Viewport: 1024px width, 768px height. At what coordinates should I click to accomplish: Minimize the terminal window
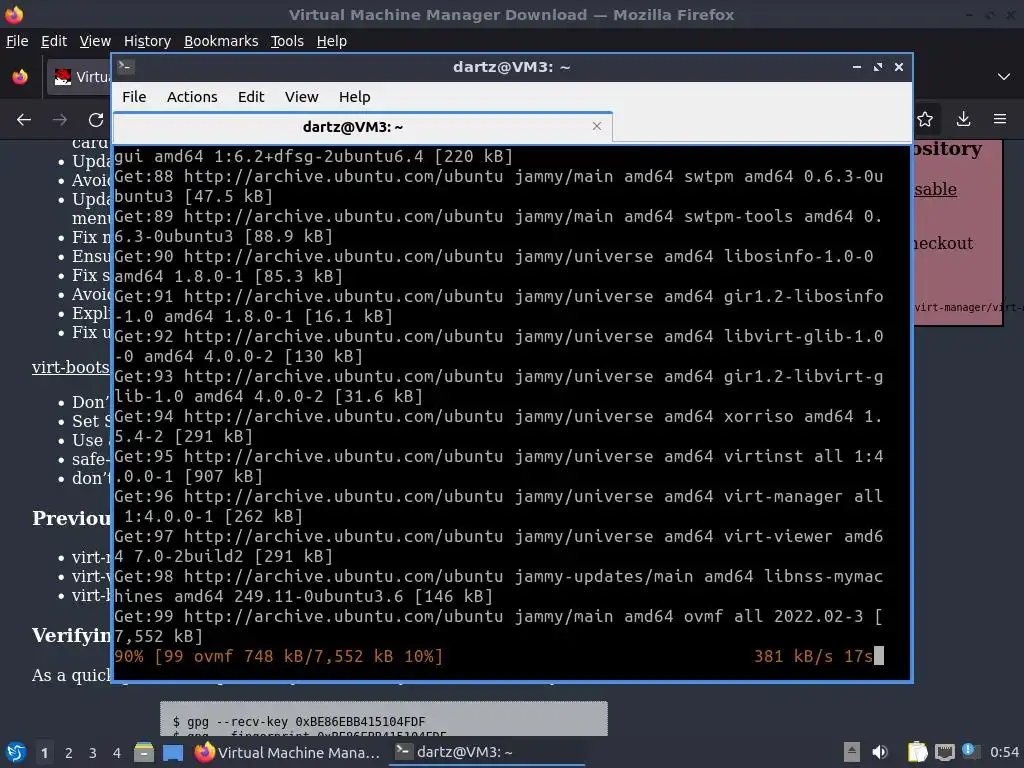(857, 67)
